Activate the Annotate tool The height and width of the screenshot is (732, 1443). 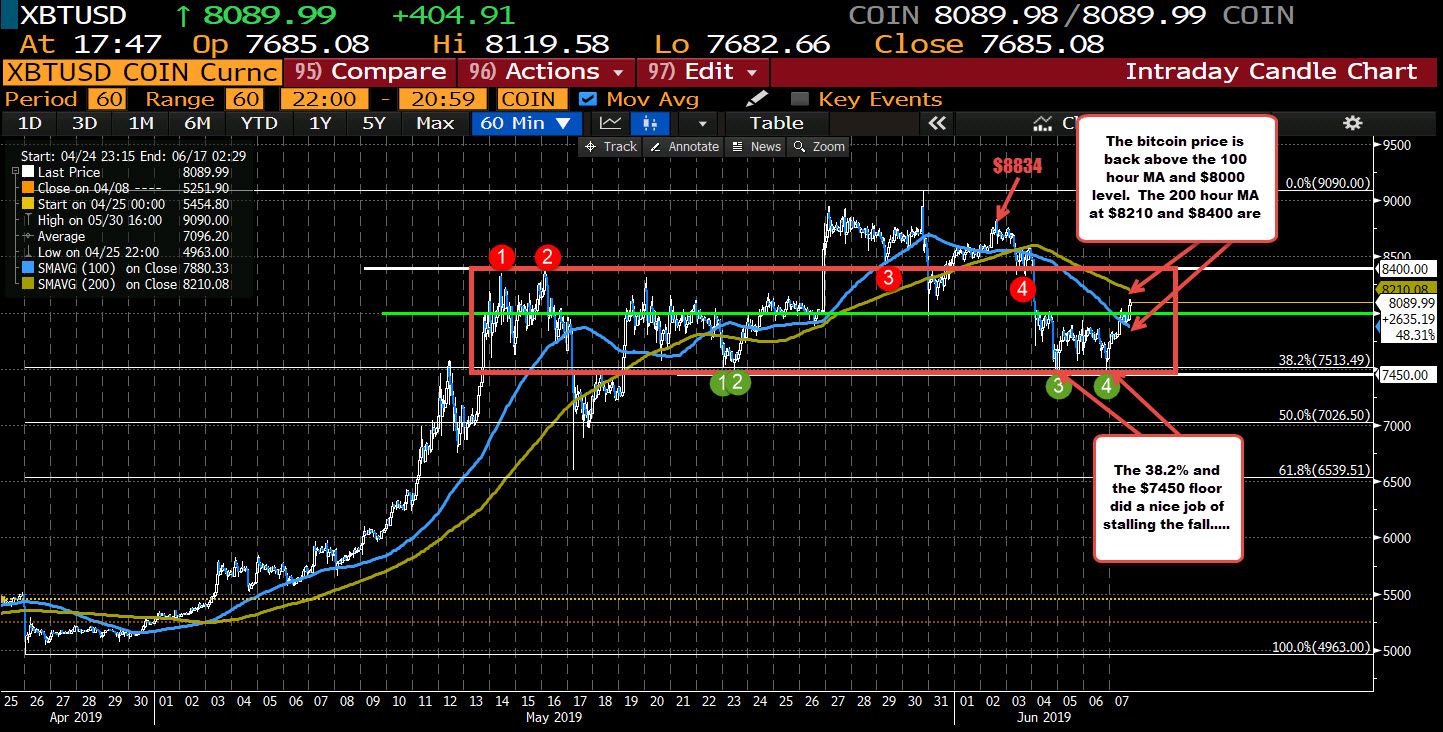coord(684,146)
